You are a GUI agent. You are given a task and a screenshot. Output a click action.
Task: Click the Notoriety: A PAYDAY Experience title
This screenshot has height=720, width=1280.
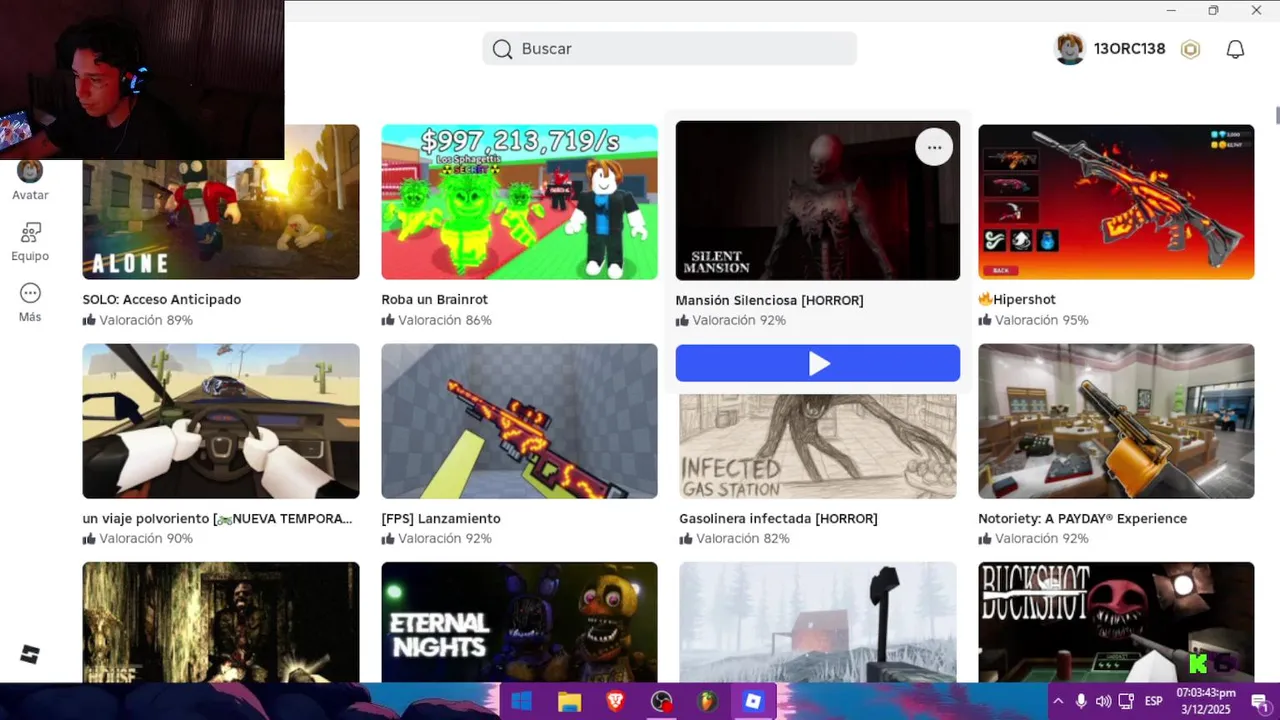(1083, 518)
